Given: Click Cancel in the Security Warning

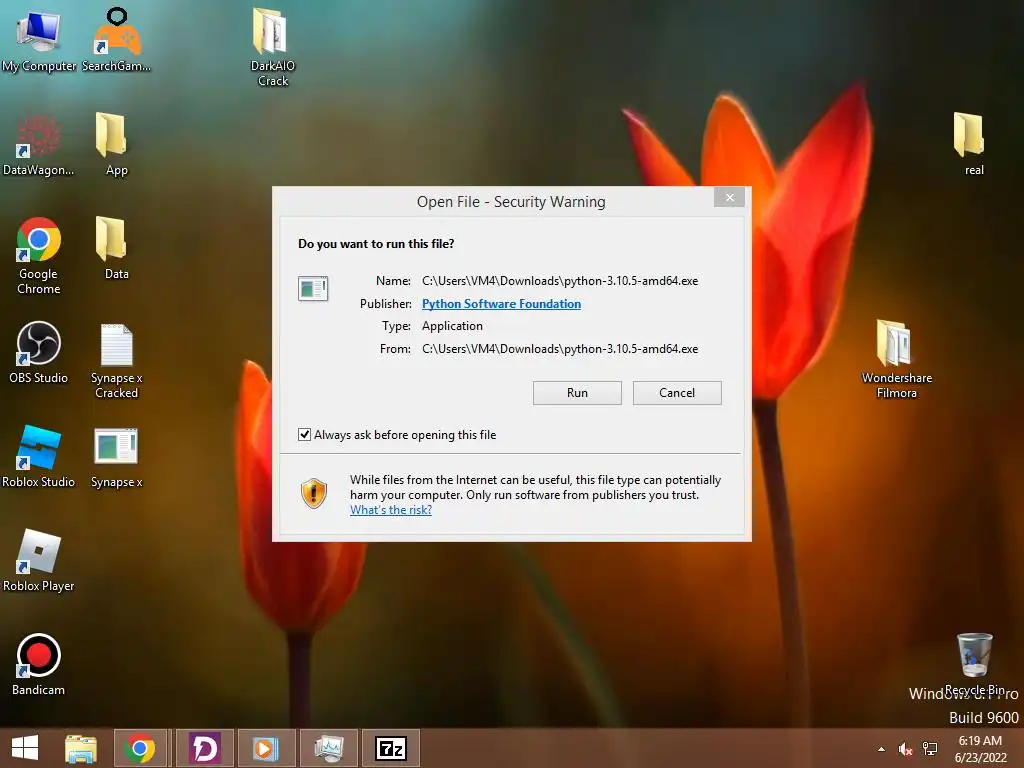Looking at the screenshot, I should 677,392.
